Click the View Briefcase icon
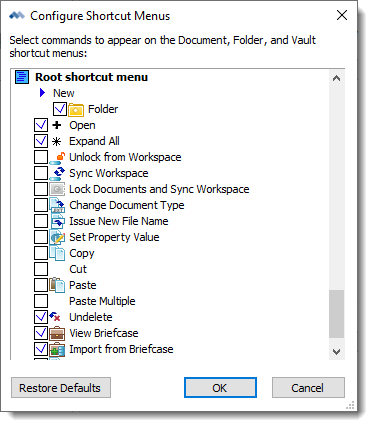 tap(57, 333)
